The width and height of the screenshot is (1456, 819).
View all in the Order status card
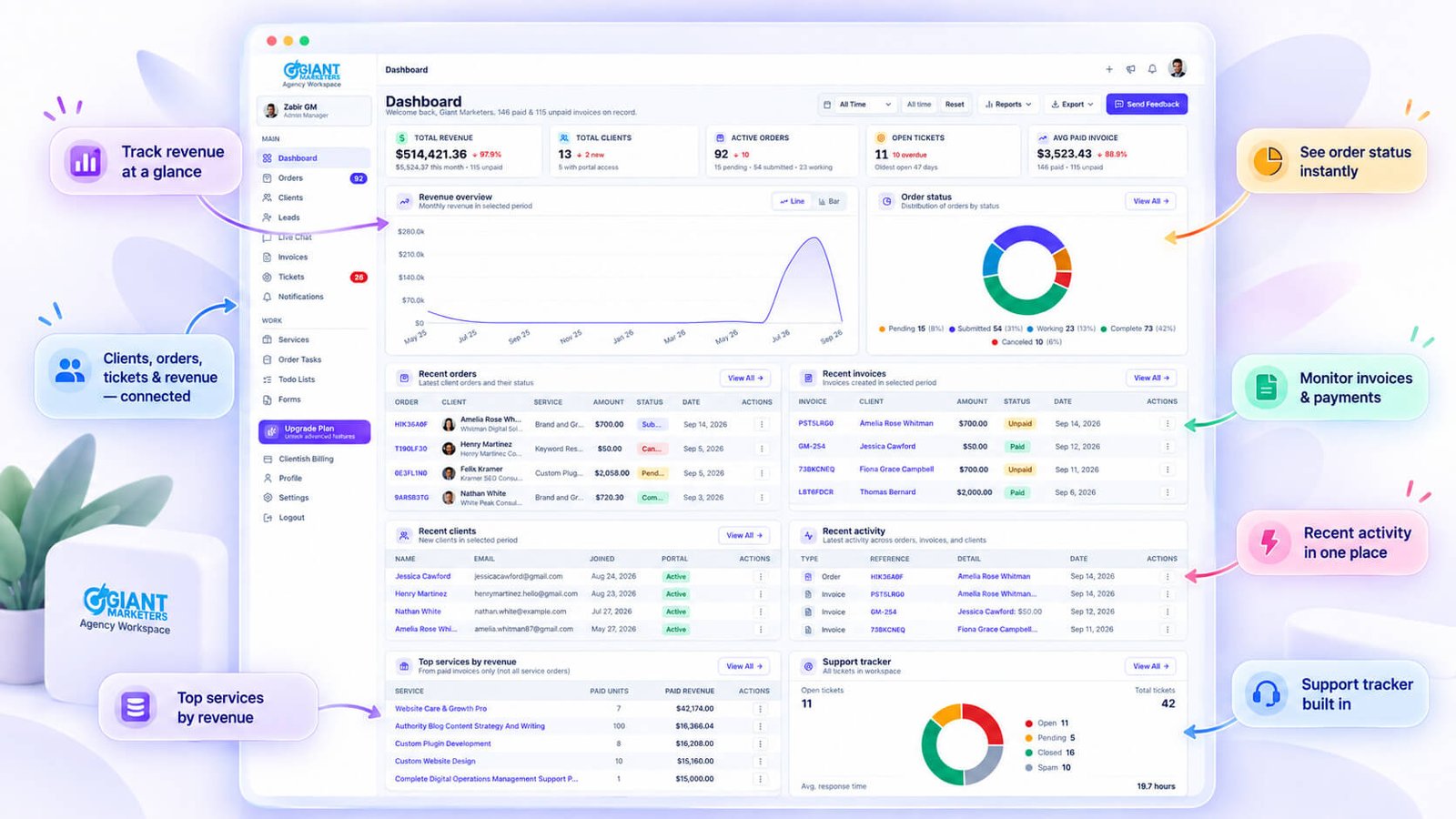coord(1151,201)
